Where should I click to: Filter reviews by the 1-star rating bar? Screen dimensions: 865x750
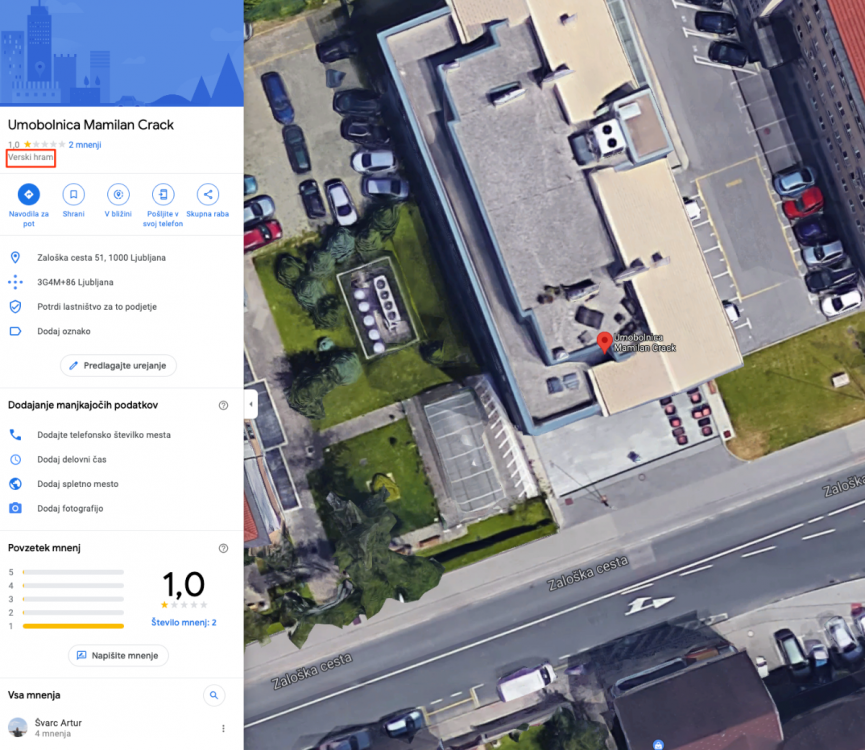(72, 626)
